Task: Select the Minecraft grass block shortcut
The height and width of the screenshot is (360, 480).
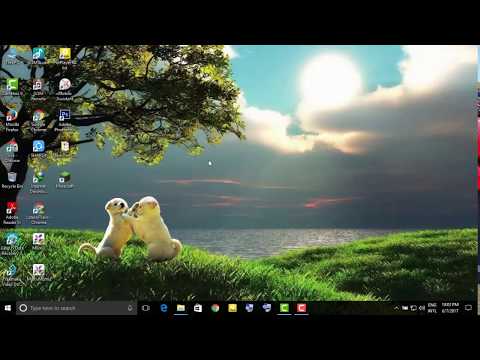Action: (64, 180)
